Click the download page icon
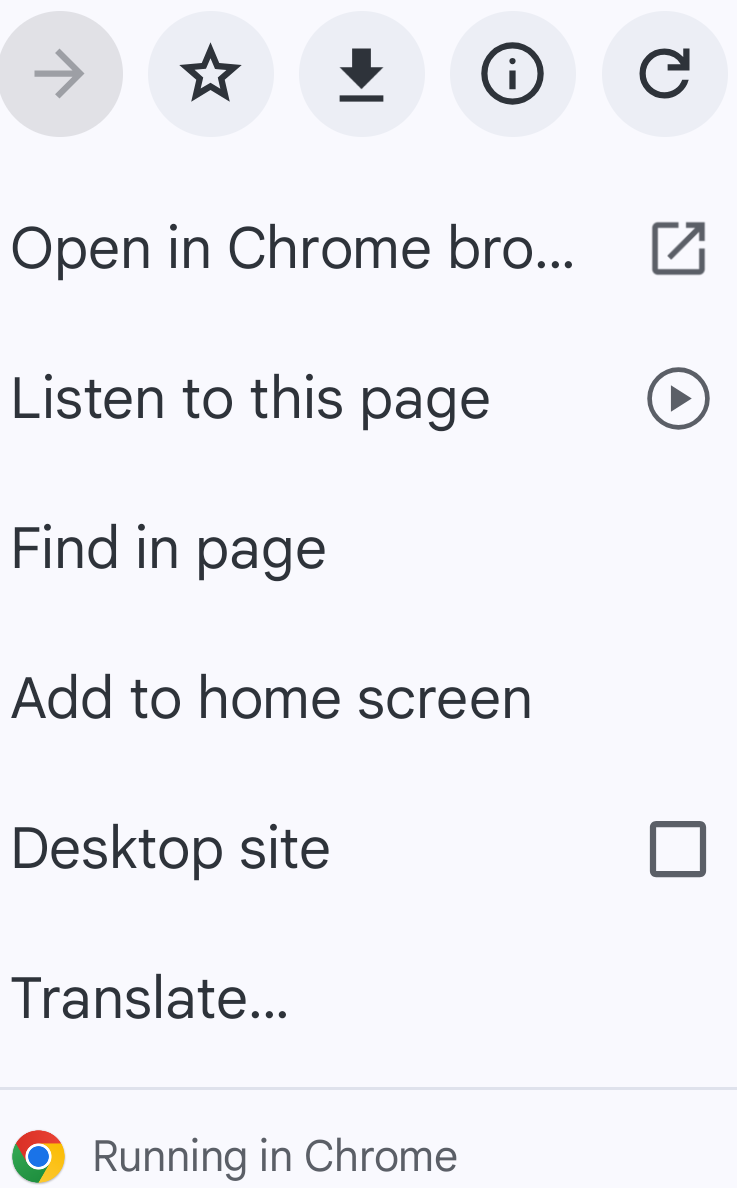Image resolution: width=737 pixels, height=1188 pixels. coord(361,74)
